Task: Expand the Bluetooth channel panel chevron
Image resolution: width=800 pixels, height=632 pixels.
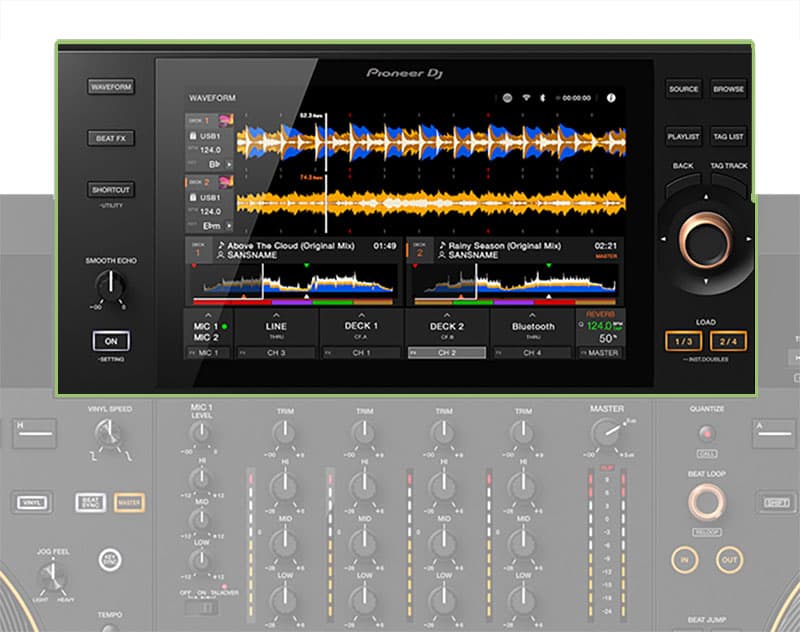Action: [x=532, y=315]
